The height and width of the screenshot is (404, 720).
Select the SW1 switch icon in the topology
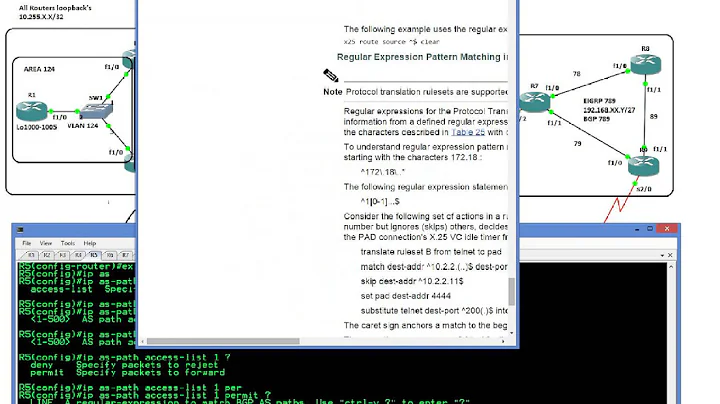[96, 110]
